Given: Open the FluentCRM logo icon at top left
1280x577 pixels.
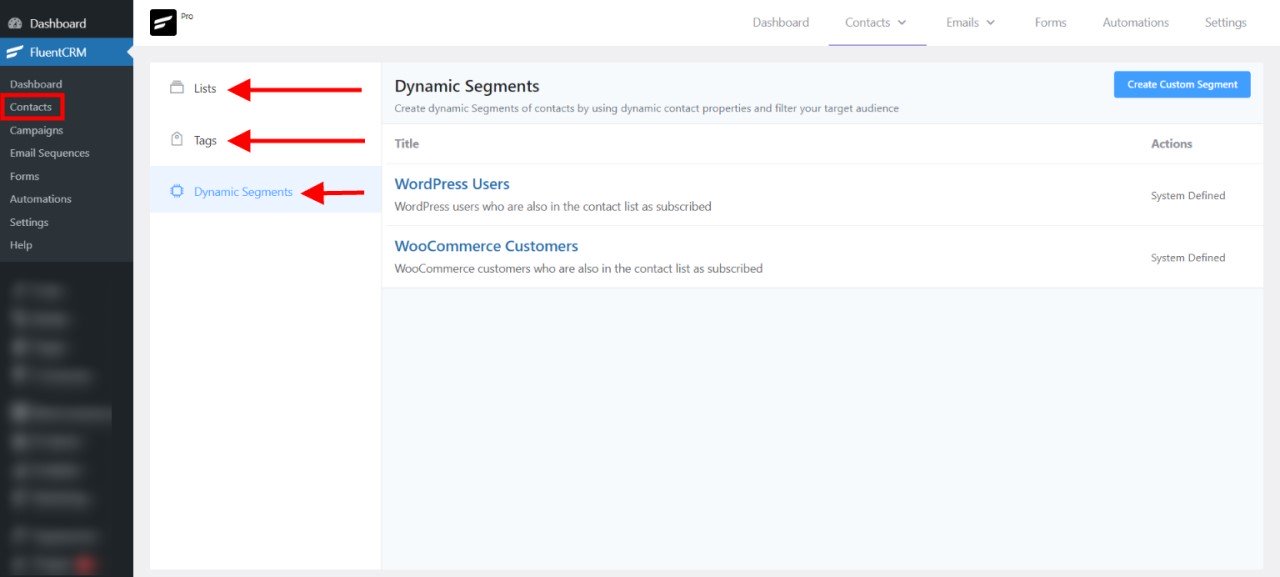Looking at the screenshot, I should 163,22.
